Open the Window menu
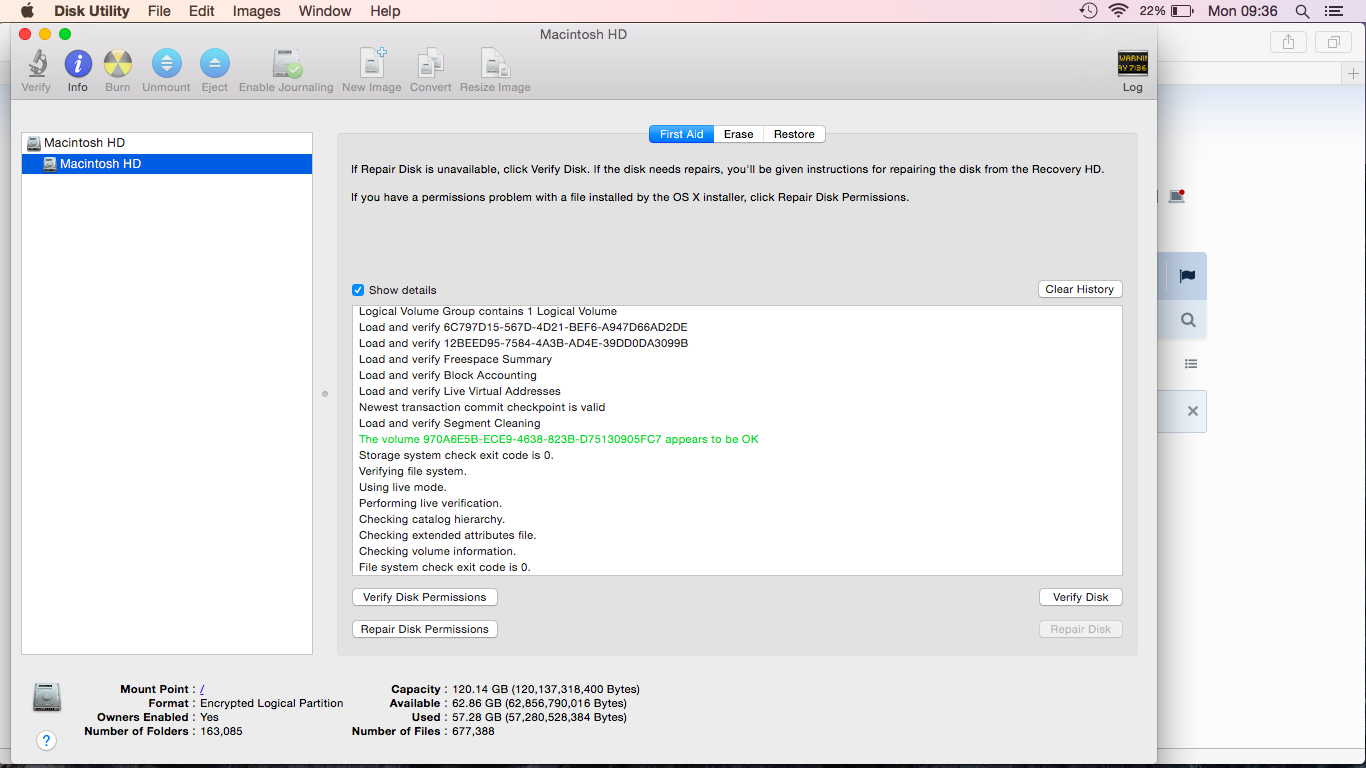The width and height of the screenshot is (1366, 768). (x=325, y=11)
